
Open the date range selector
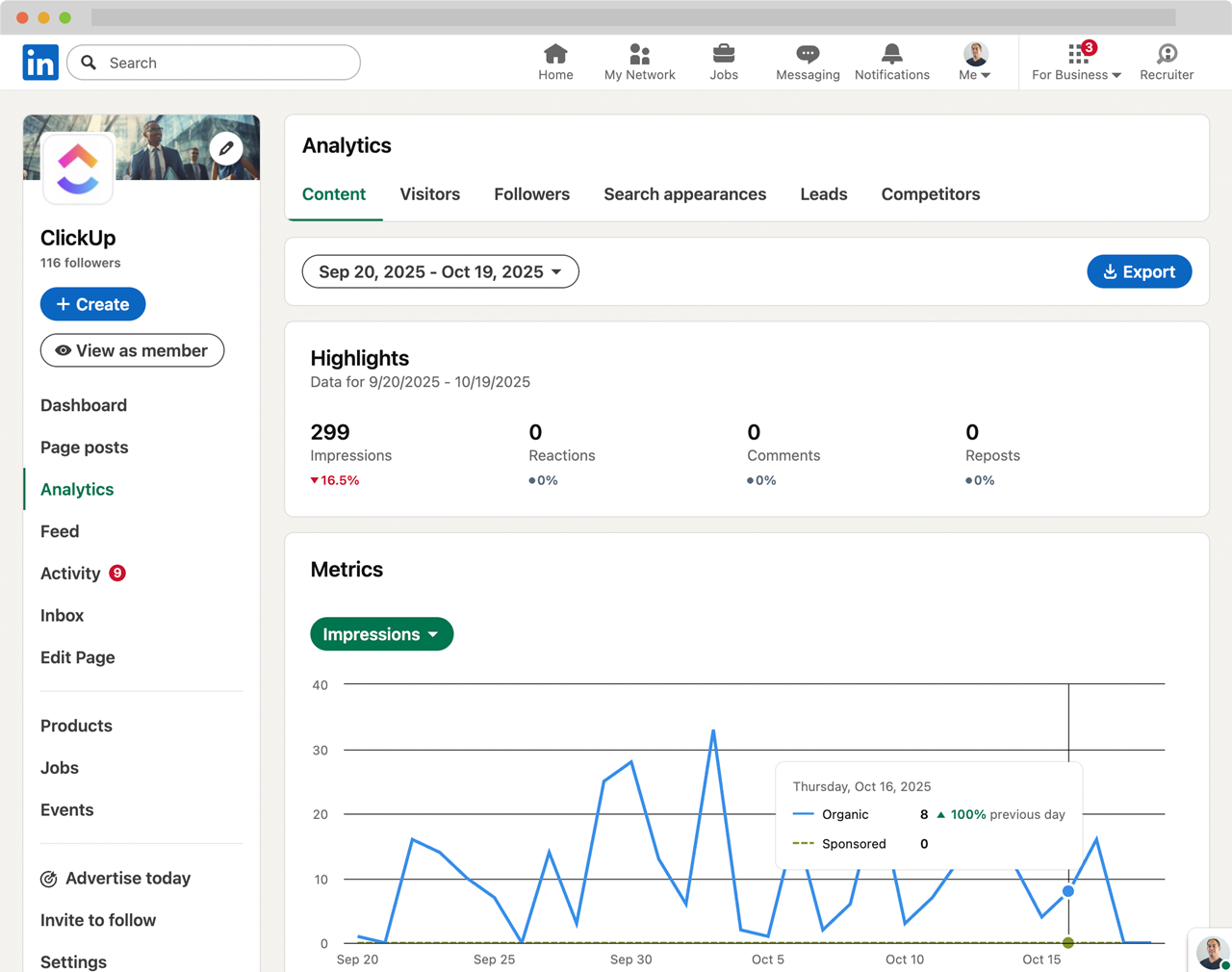point(440,271)
